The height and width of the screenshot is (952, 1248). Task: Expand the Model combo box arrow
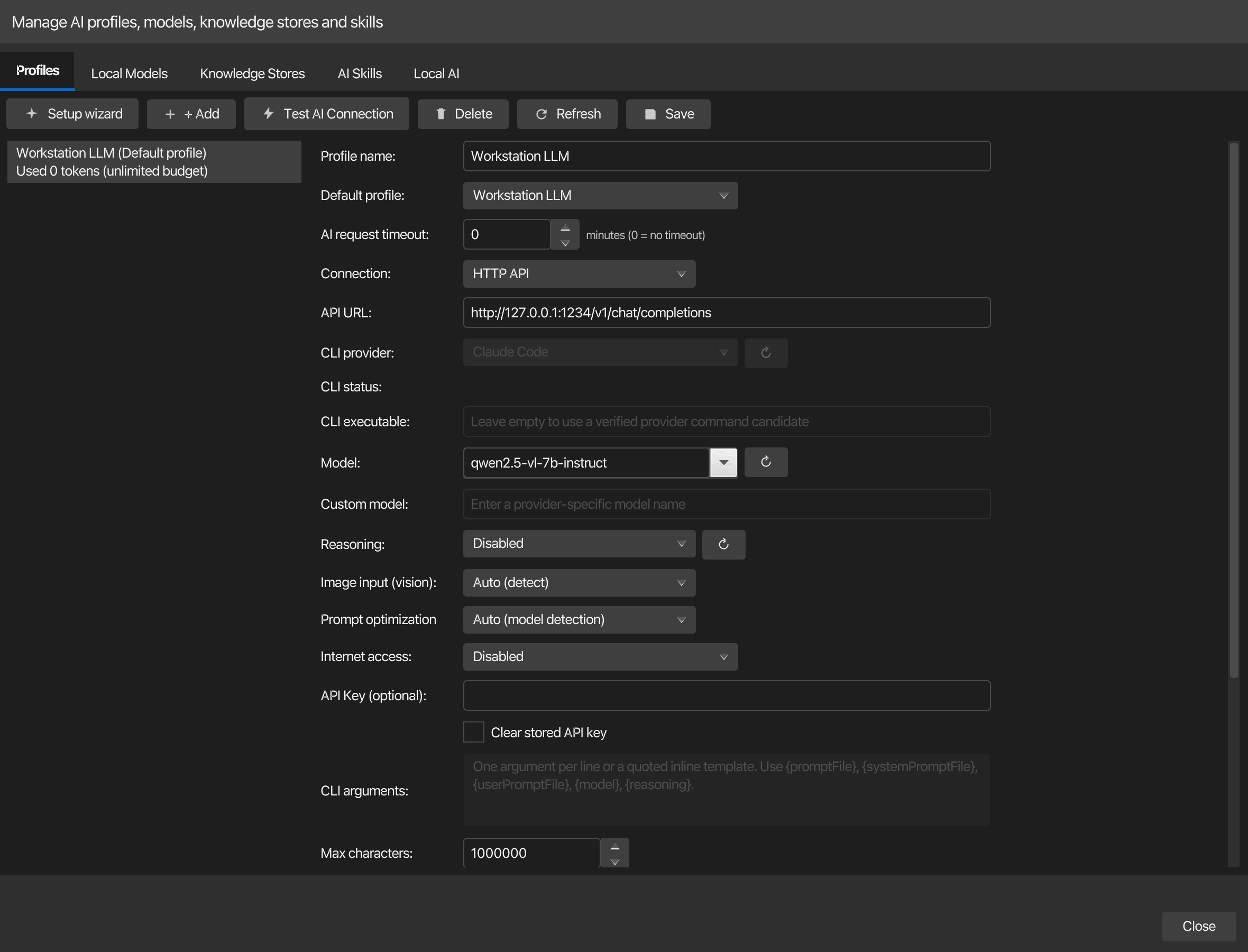click(723, 462)
